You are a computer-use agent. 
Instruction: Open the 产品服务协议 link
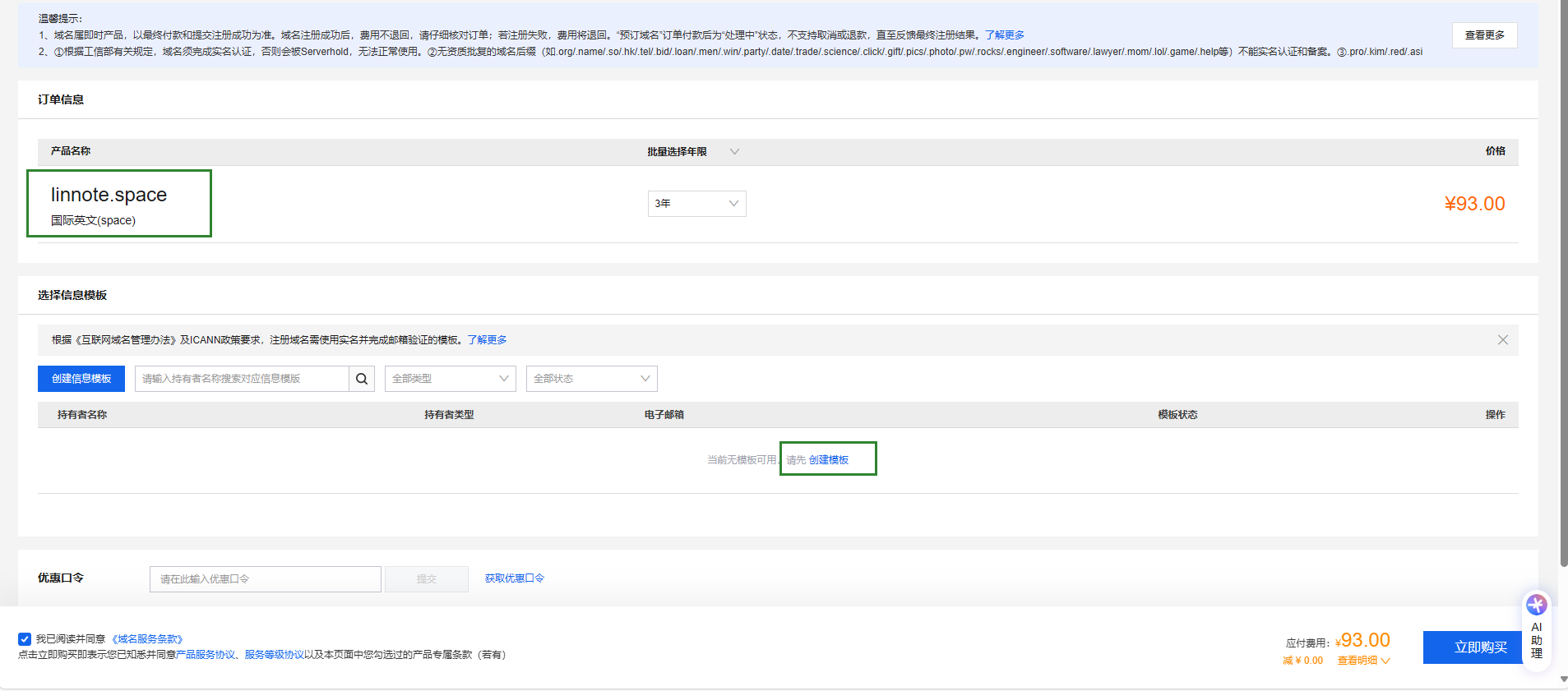click(x=206, y=655)
